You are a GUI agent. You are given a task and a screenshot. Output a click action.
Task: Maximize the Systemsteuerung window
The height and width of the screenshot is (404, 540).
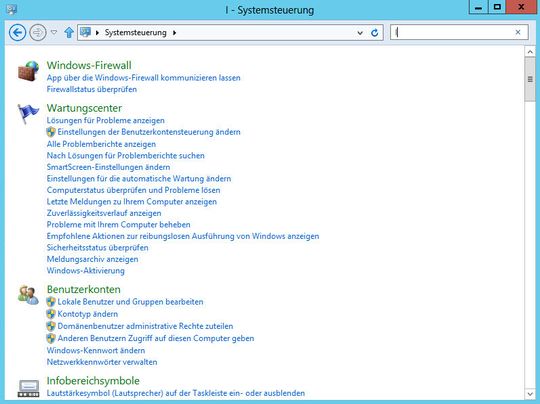pos(497,7)
